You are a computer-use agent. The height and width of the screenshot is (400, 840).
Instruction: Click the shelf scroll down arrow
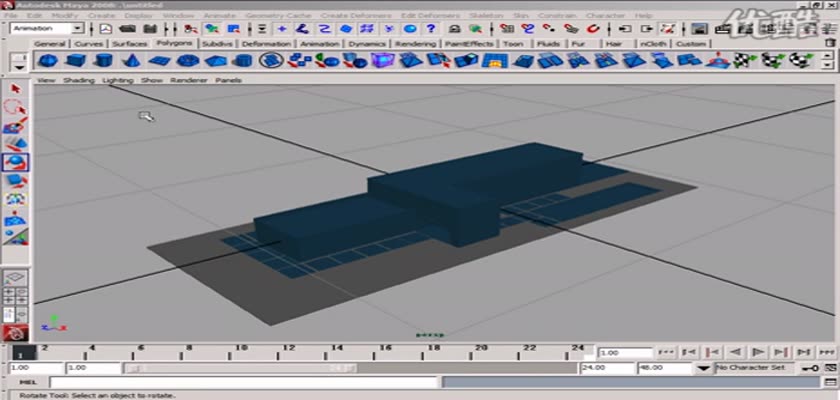point(828,65)
